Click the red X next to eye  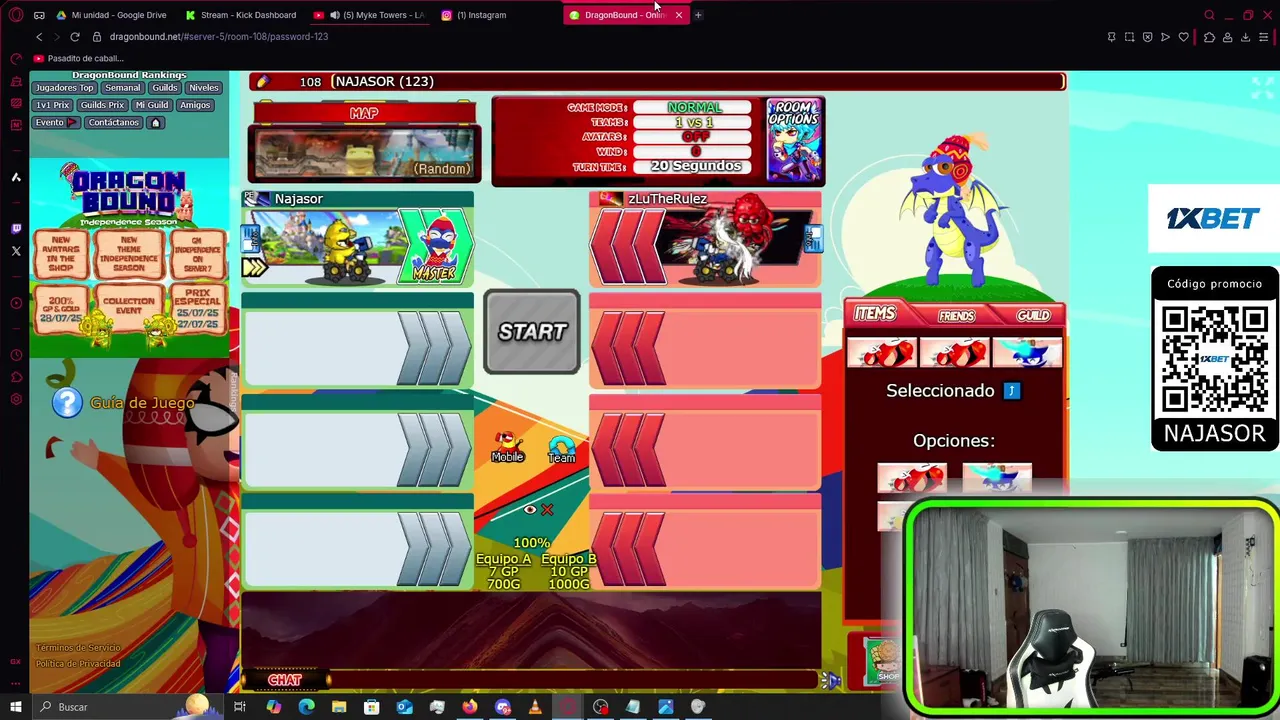tap(547, 510)
